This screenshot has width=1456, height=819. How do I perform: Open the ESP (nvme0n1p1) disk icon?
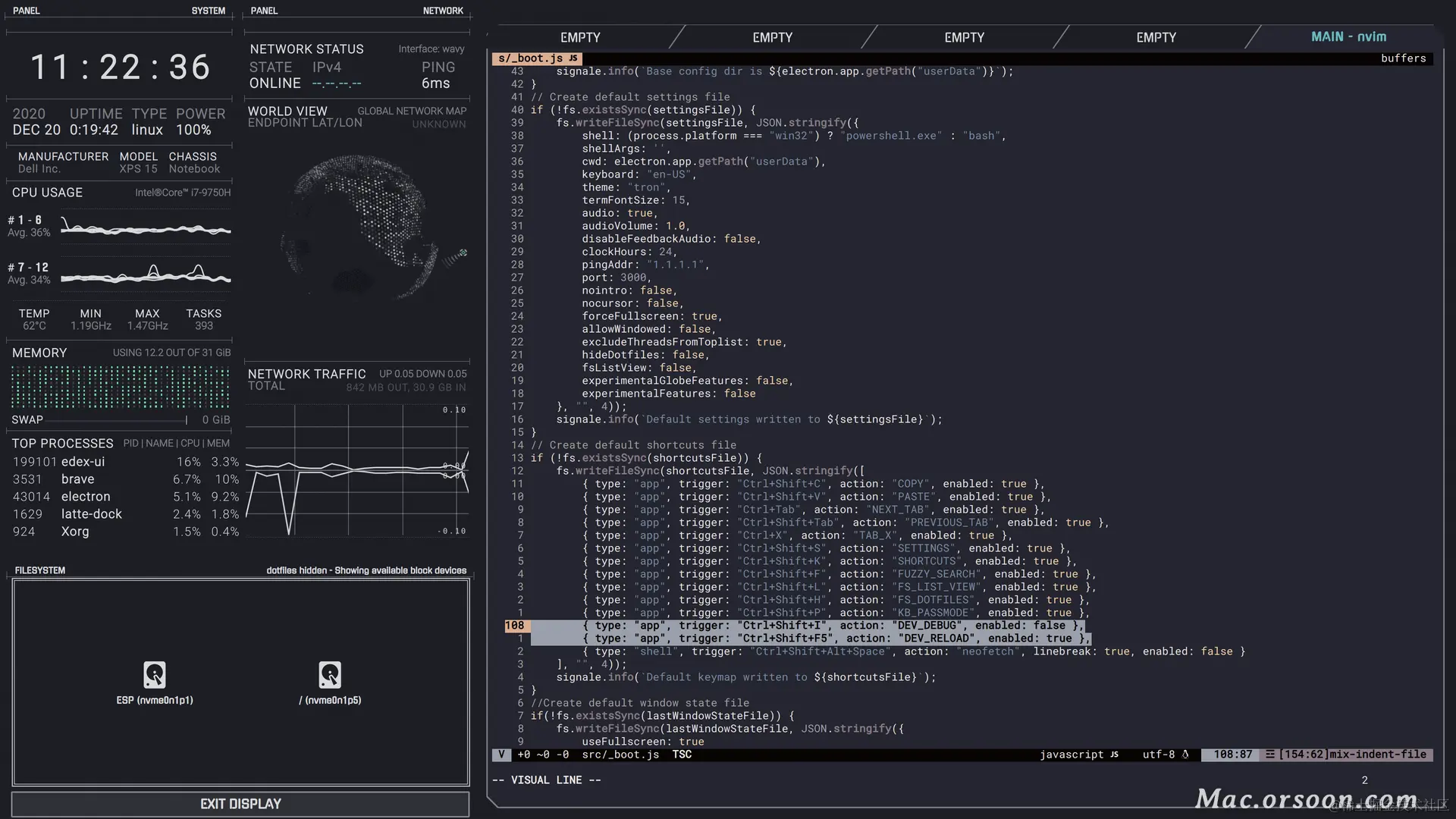tap(155, 675)
